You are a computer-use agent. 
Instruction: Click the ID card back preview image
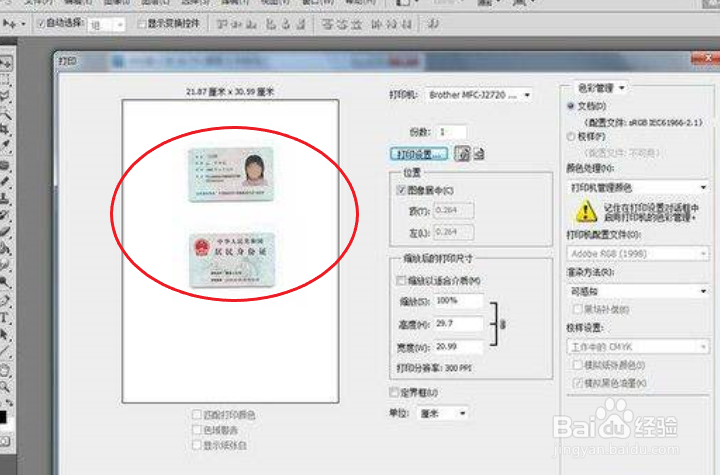click(232, 259)
